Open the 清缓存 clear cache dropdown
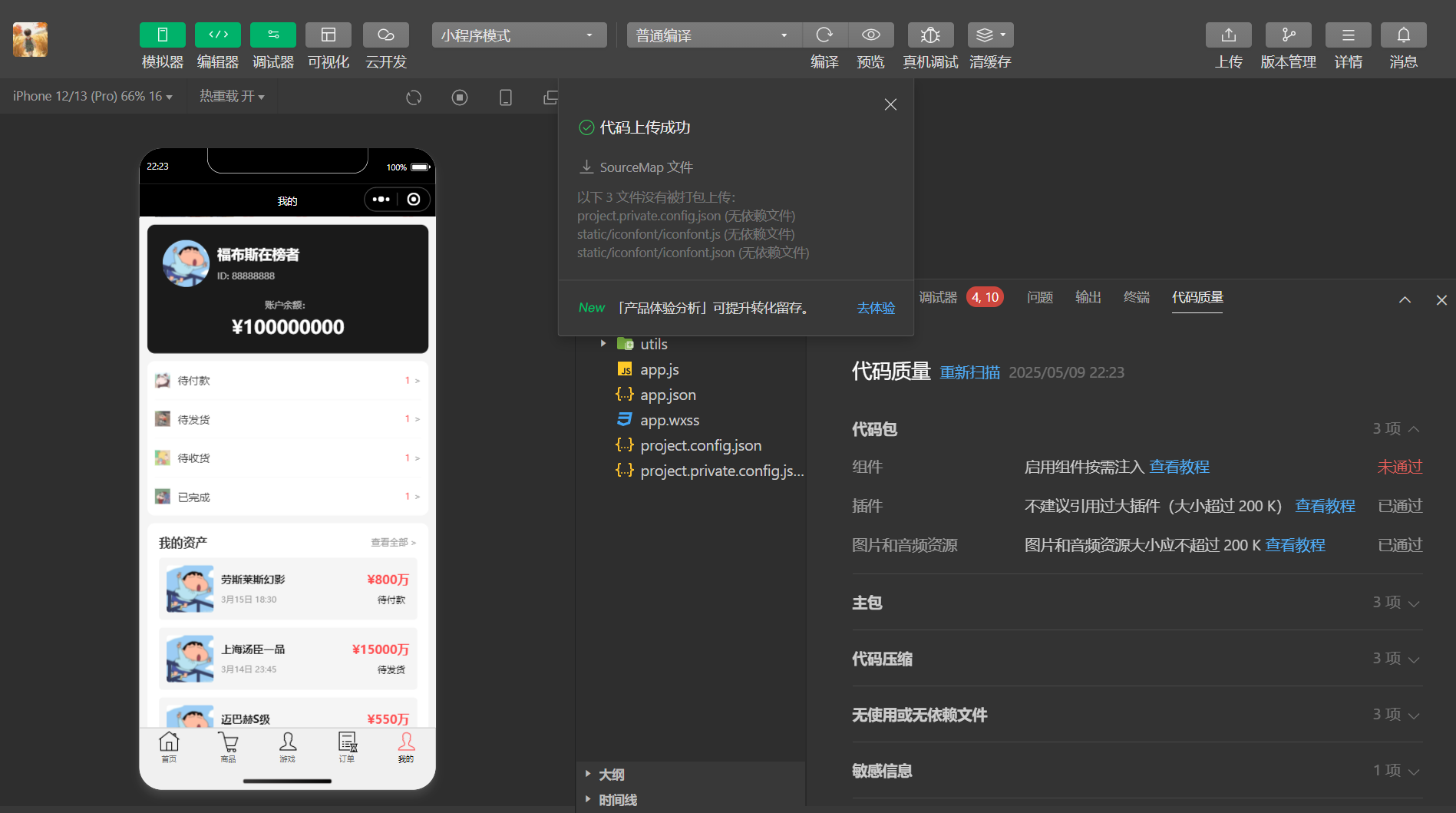Screen dimensions: 1456x813 coord(991,35)
